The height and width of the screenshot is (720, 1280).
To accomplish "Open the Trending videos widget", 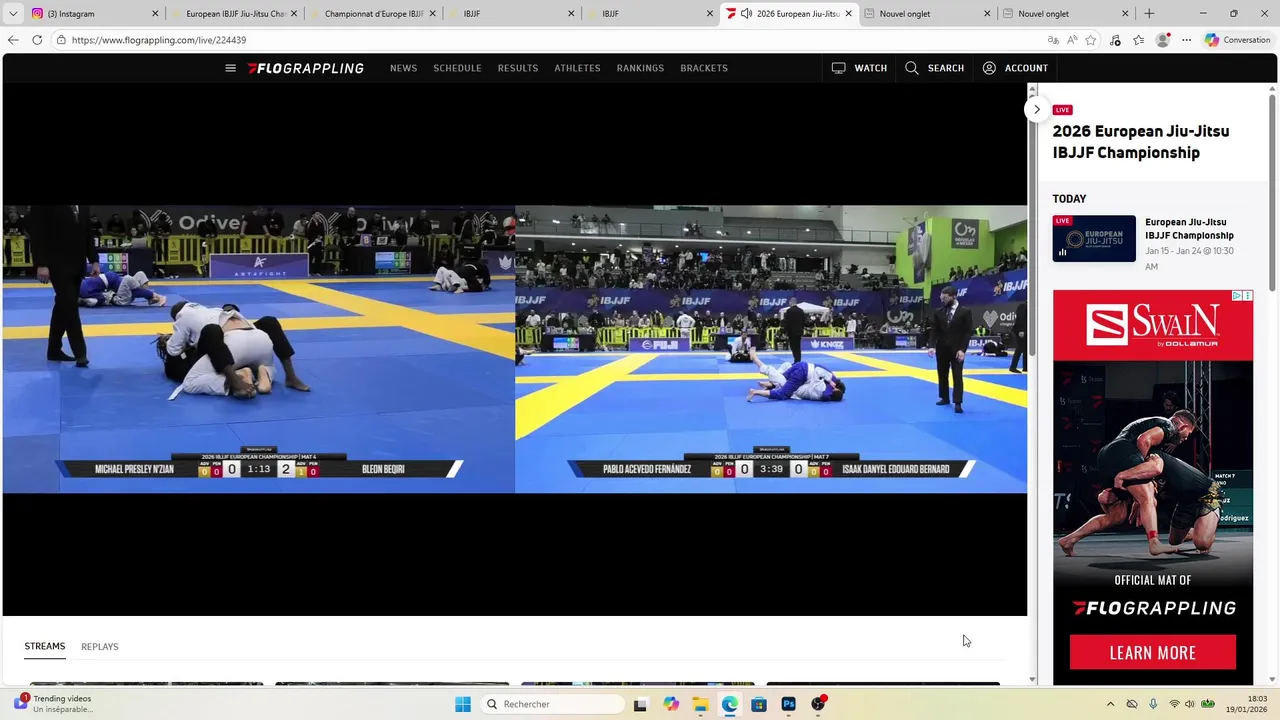I will (55, 704).
